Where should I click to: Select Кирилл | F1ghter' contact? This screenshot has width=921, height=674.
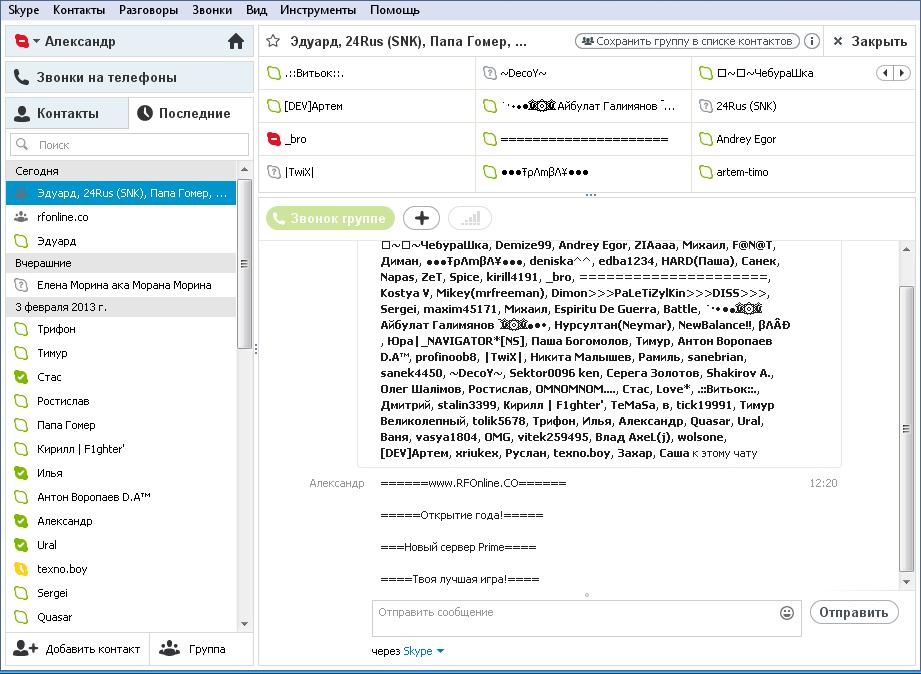point(121,449)
